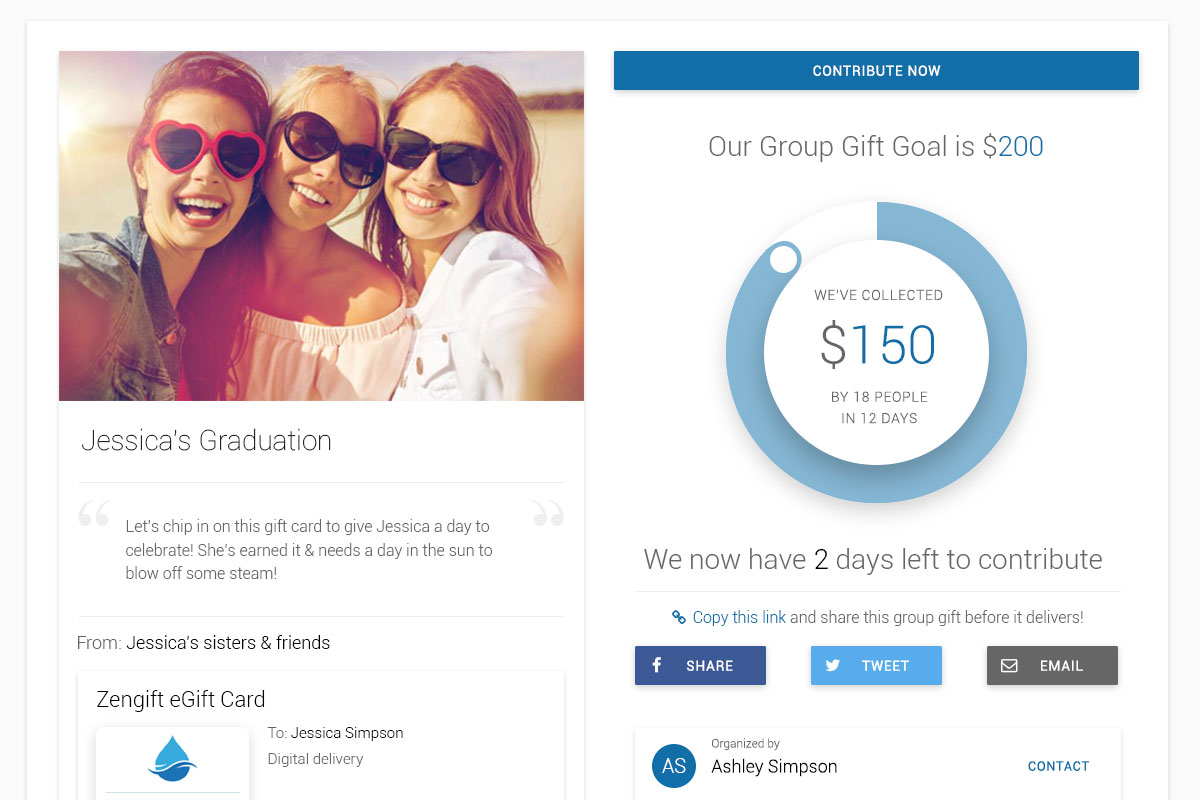This screenshot has width=1200, height=800.
Task: Select the $150 collected amount
Action: [877, 345]
